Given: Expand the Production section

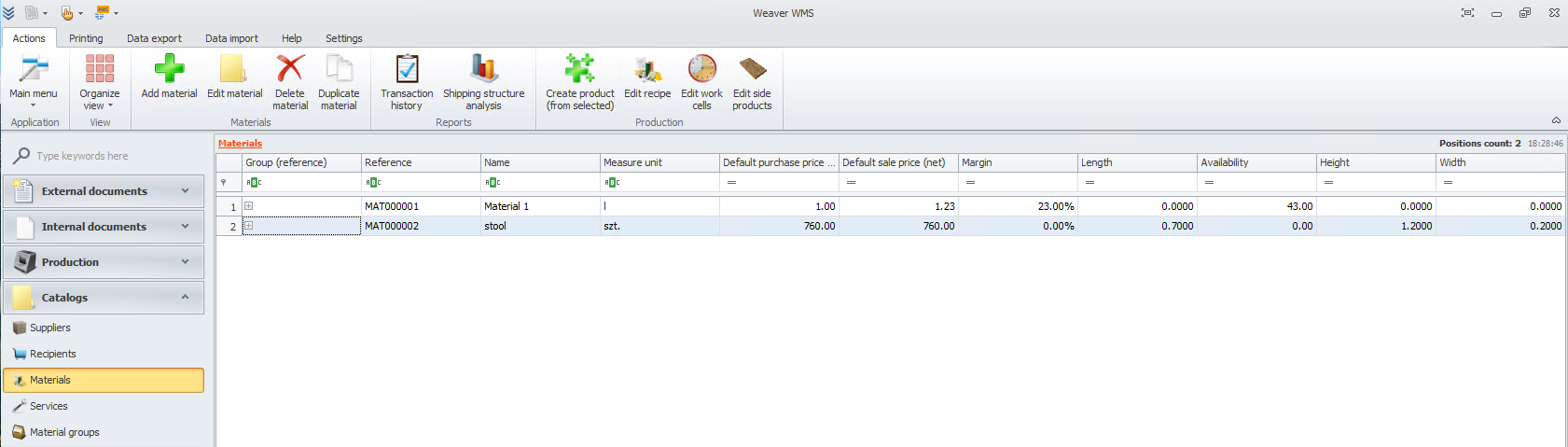Looking at the screenshot, I should tap(103, 262).
